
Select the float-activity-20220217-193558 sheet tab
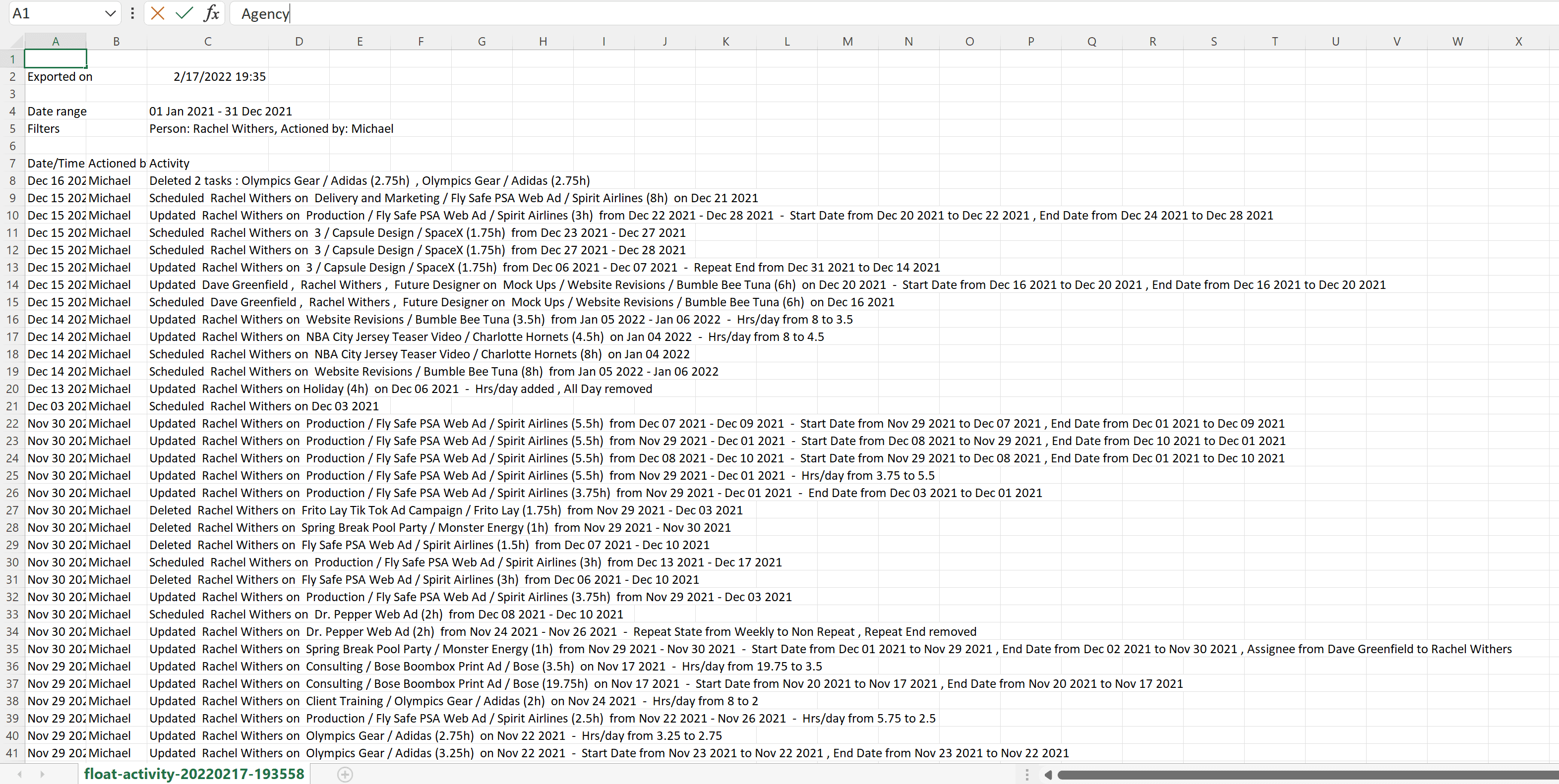(x=194, y=774)
